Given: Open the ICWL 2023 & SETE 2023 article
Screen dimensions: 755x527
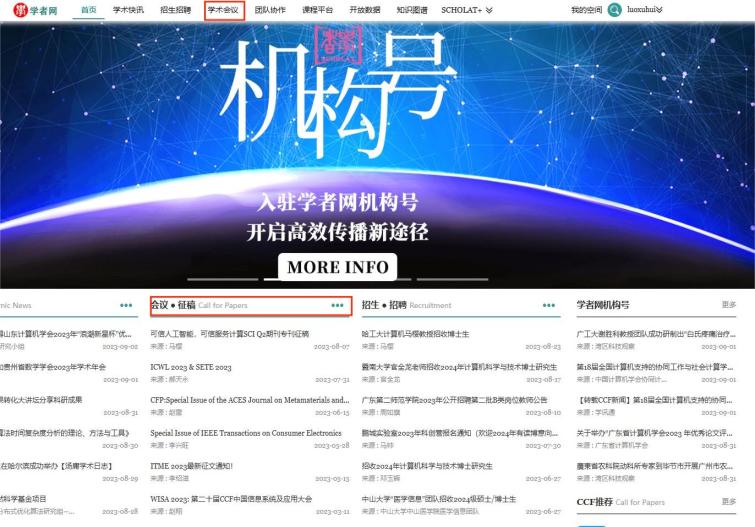Looking at the screenshot, I should pyautogui.click(x=190, y=367).
